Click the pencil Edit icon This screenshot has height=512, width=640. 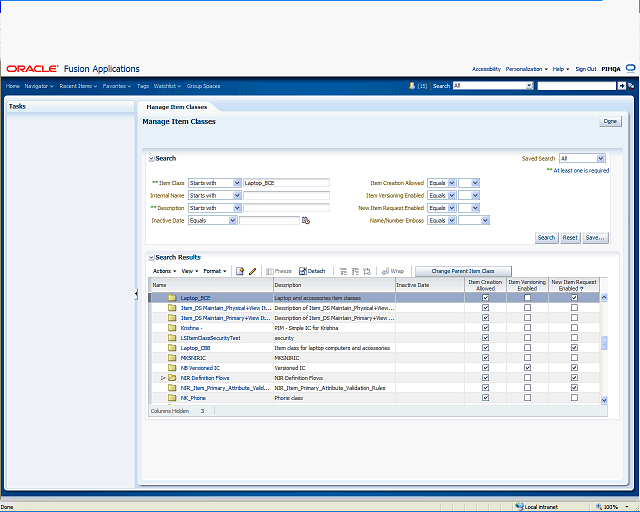[252, 271]
